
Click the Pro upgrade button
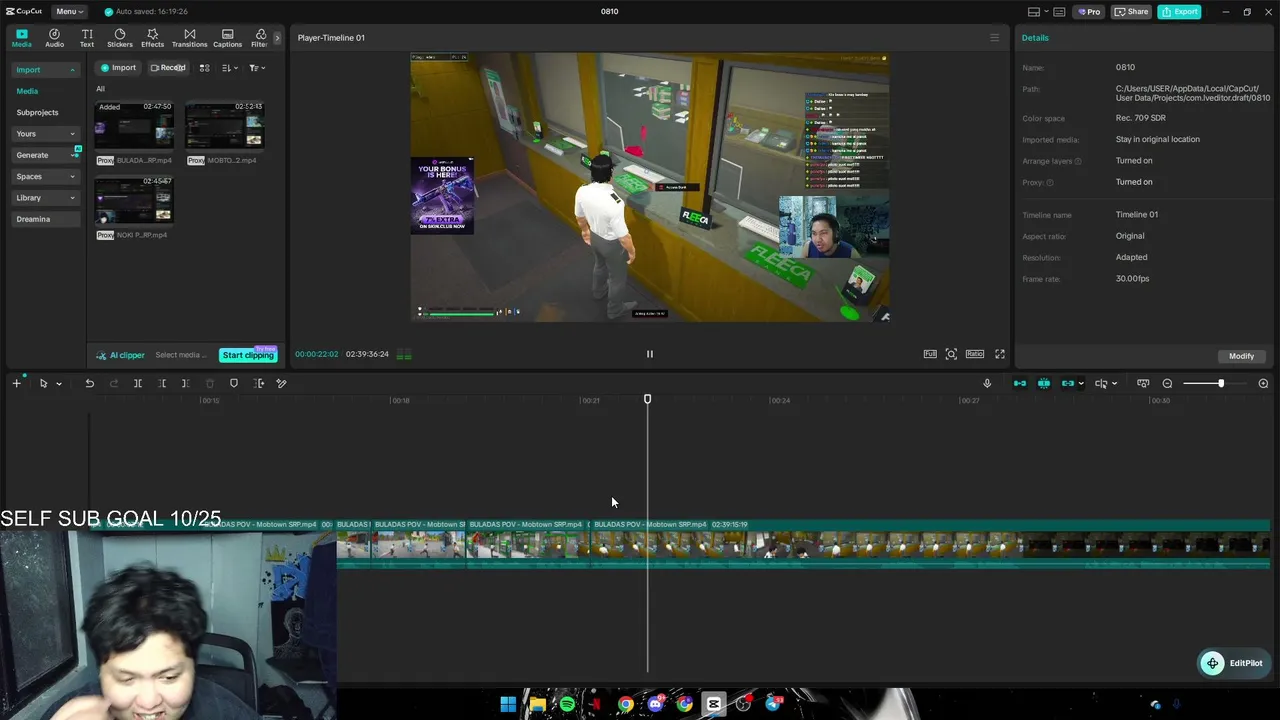(1088, 12)
